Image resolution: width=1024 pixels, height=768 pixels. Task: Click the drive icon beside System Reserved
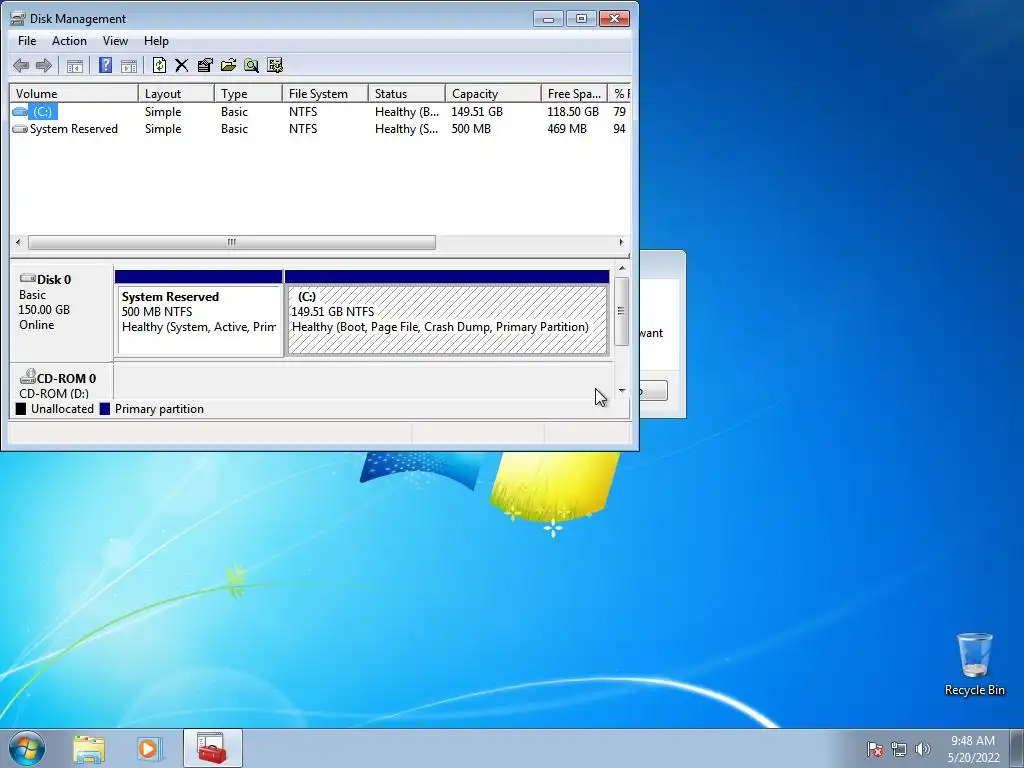(x=20, y=129)
